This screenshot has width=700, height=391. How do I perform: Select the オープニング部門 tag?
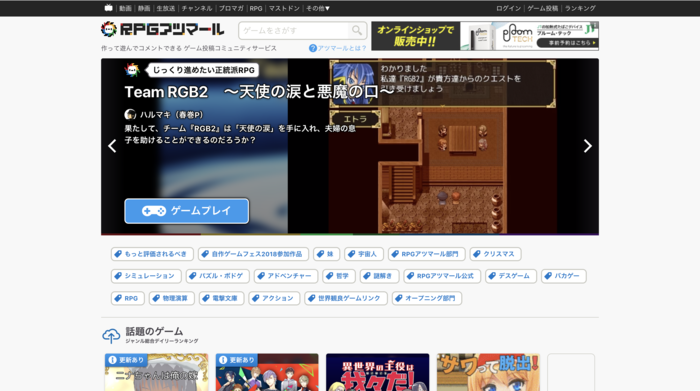[x=427, y=298]
